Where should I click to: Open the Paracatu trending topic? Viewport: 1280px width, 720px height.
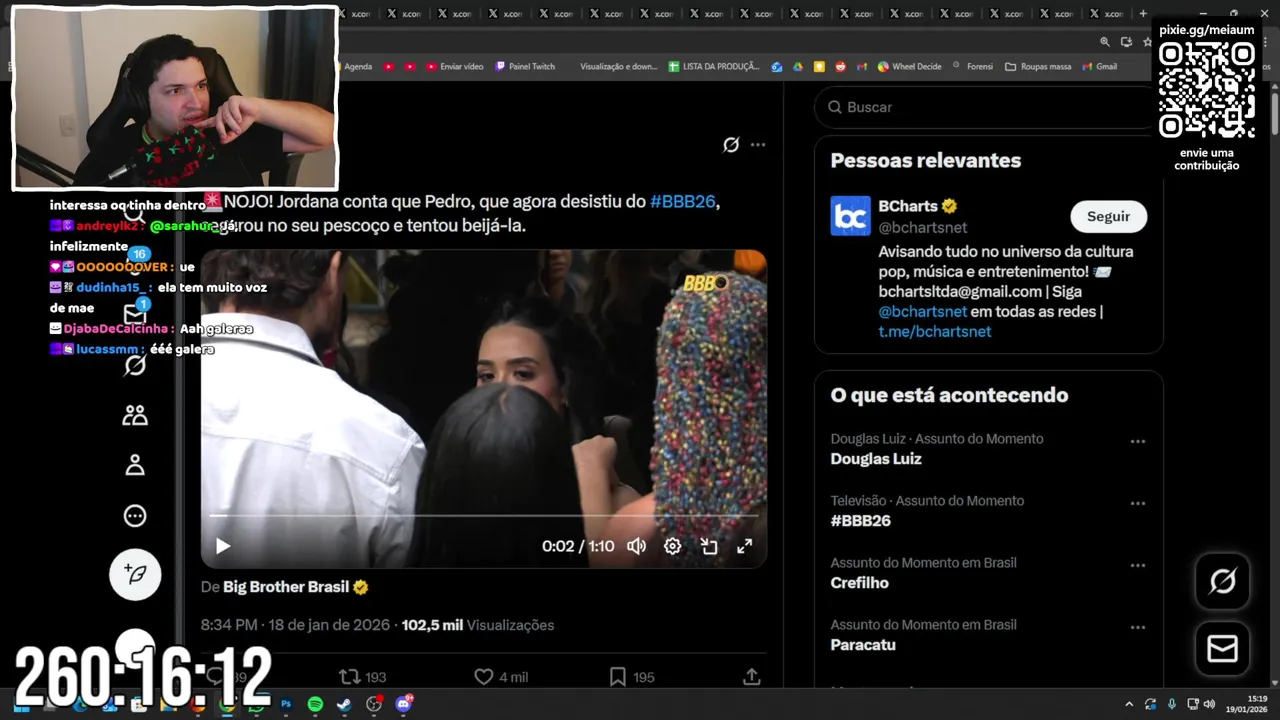click(862, 645)
